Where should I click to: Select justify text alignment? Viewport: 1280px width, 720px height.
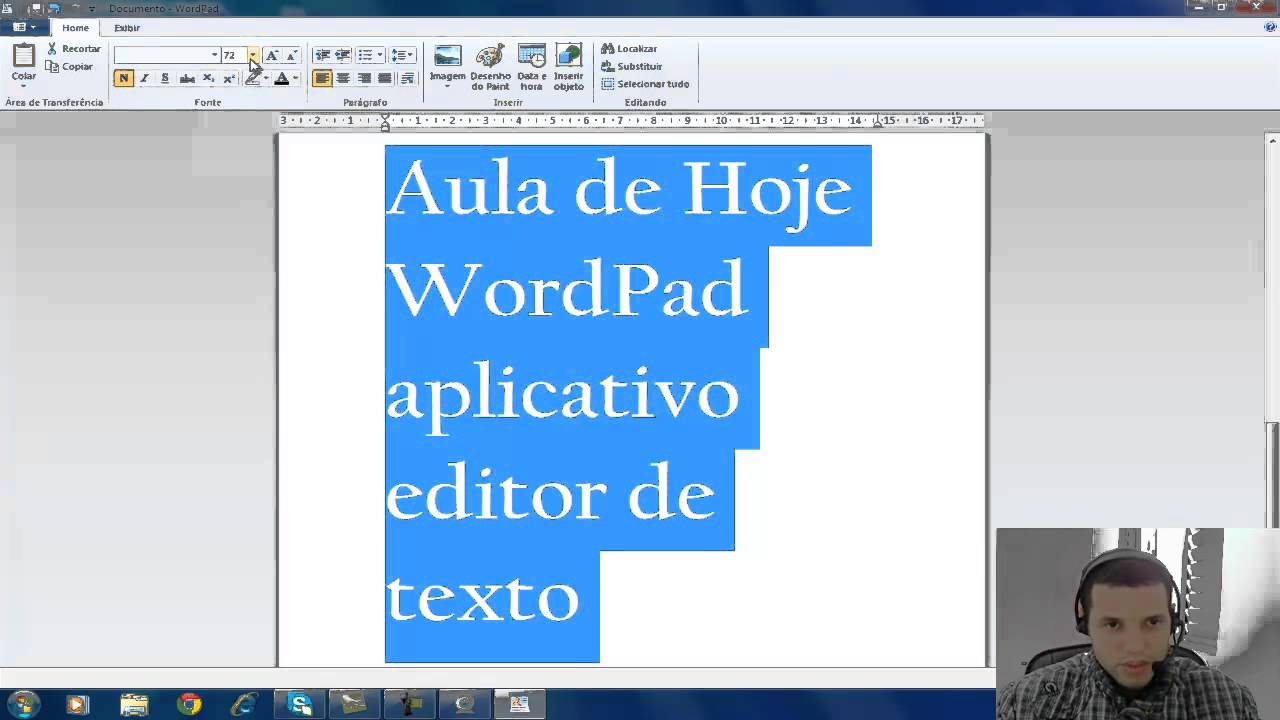[x=385, y=78]
